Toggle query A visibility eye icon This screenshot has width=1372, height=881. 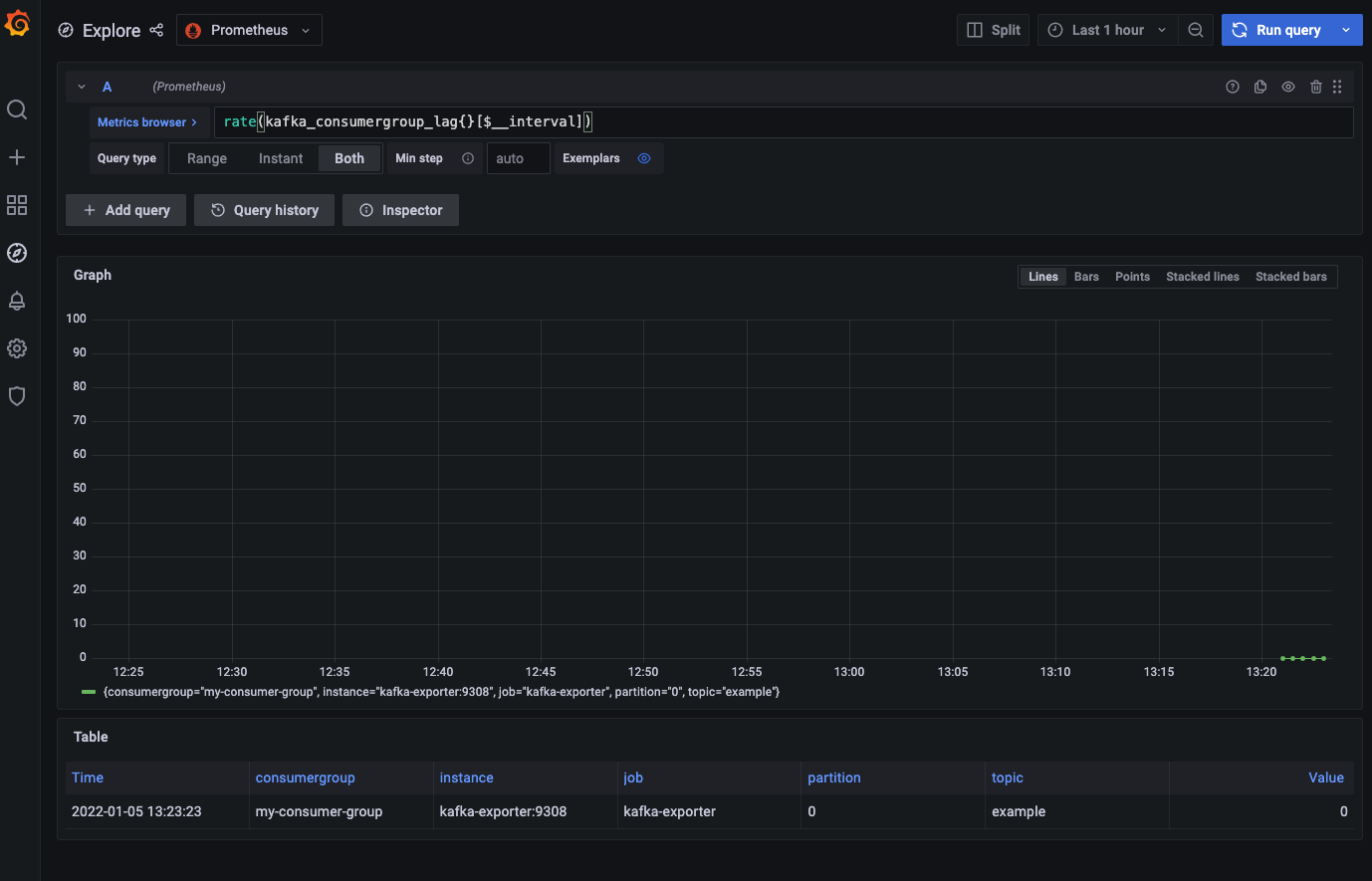1288,87
